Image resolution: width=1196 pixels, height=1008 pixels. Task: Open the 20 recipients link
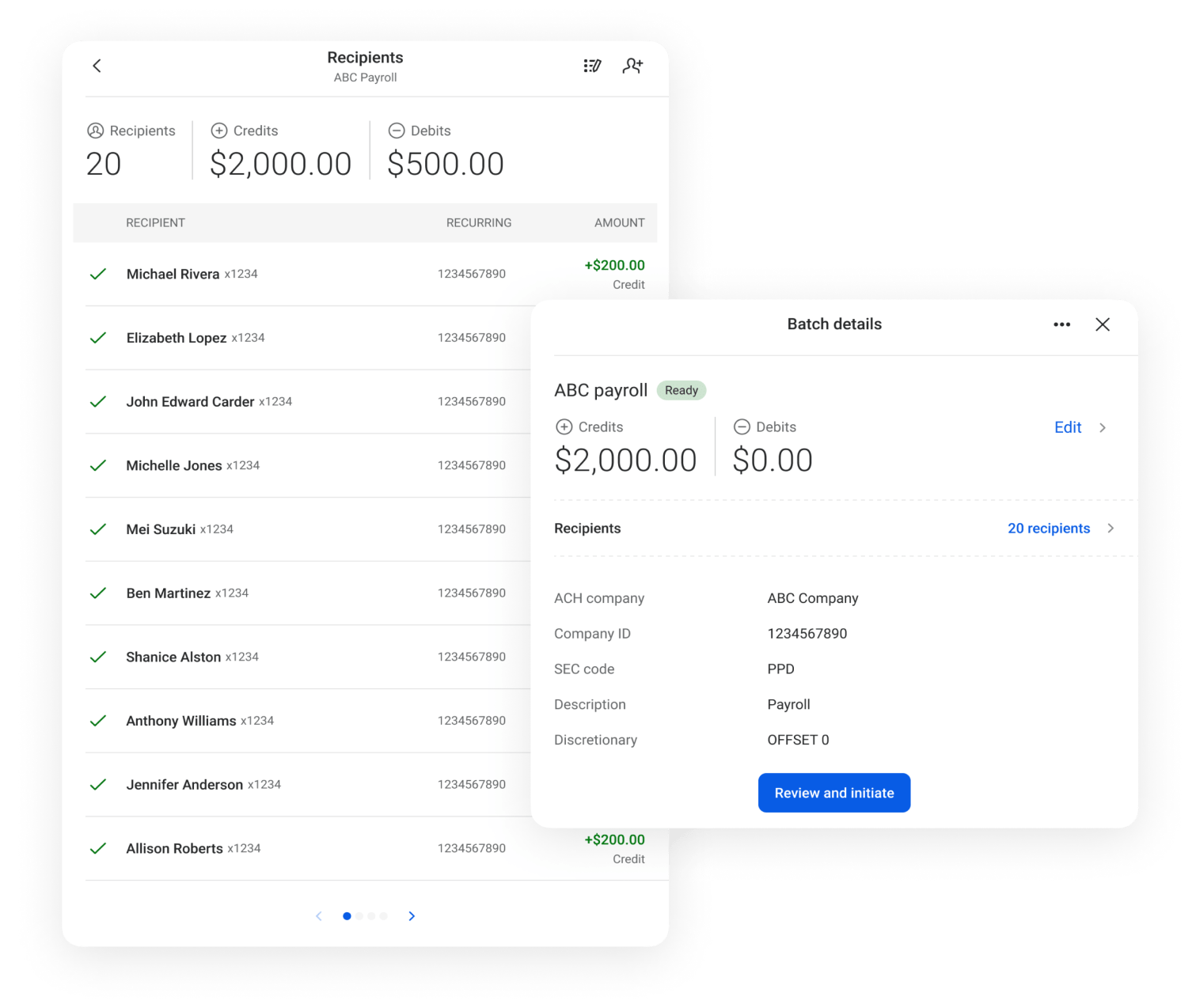(1048, 528)
